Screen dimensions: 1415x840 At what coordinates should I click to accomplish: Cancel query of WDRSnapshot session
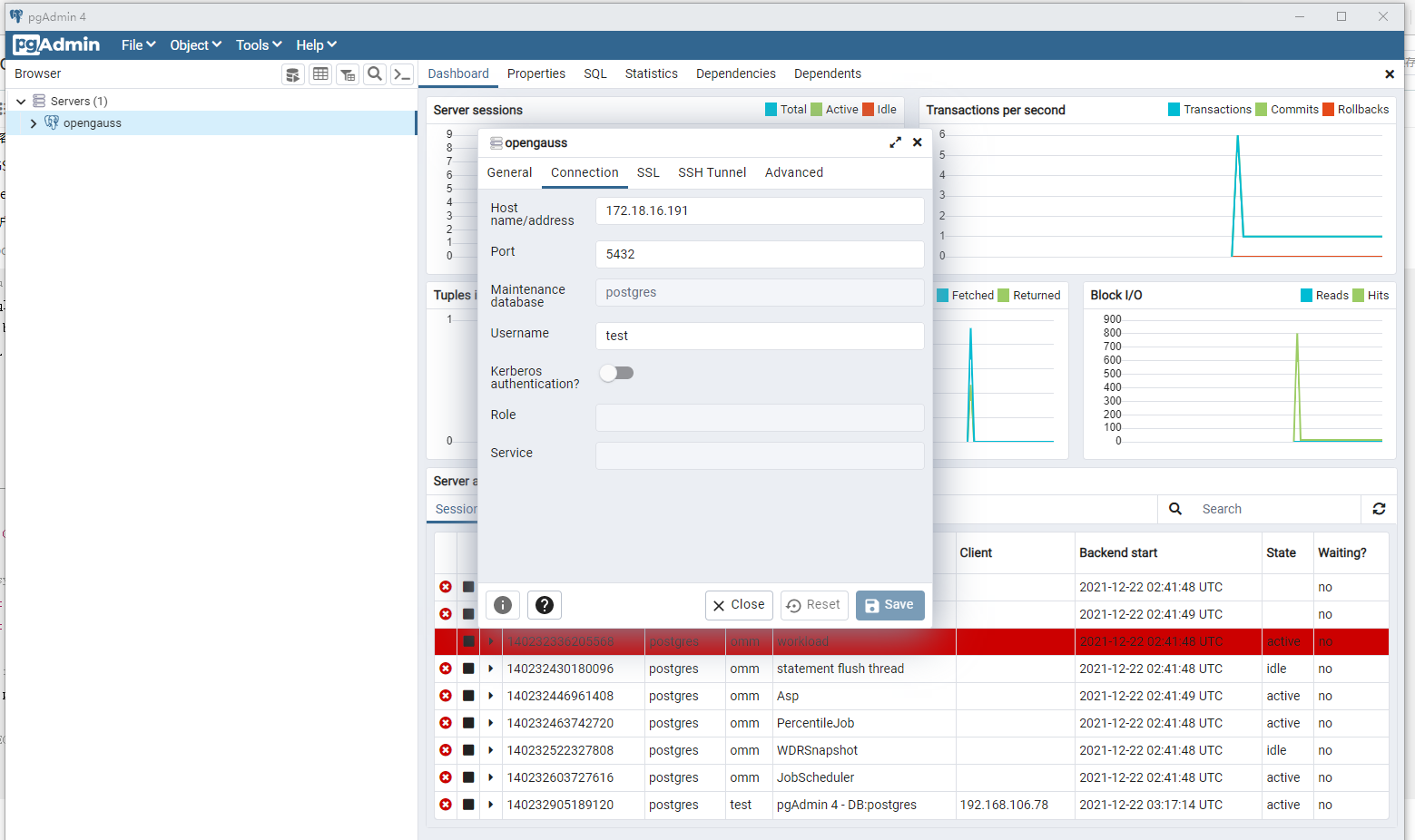[468, 750]
